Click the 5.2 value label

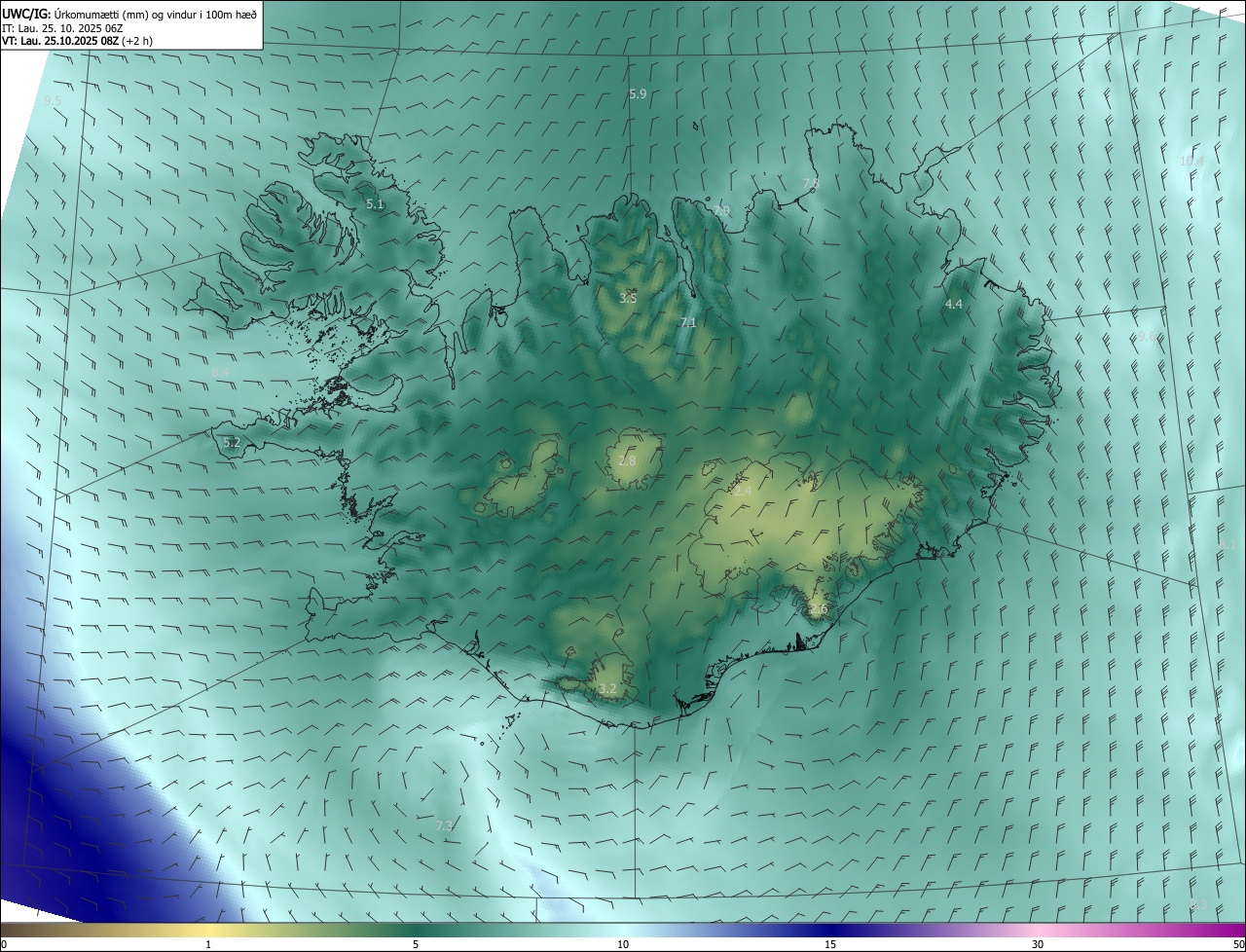(x=232, y=442)
